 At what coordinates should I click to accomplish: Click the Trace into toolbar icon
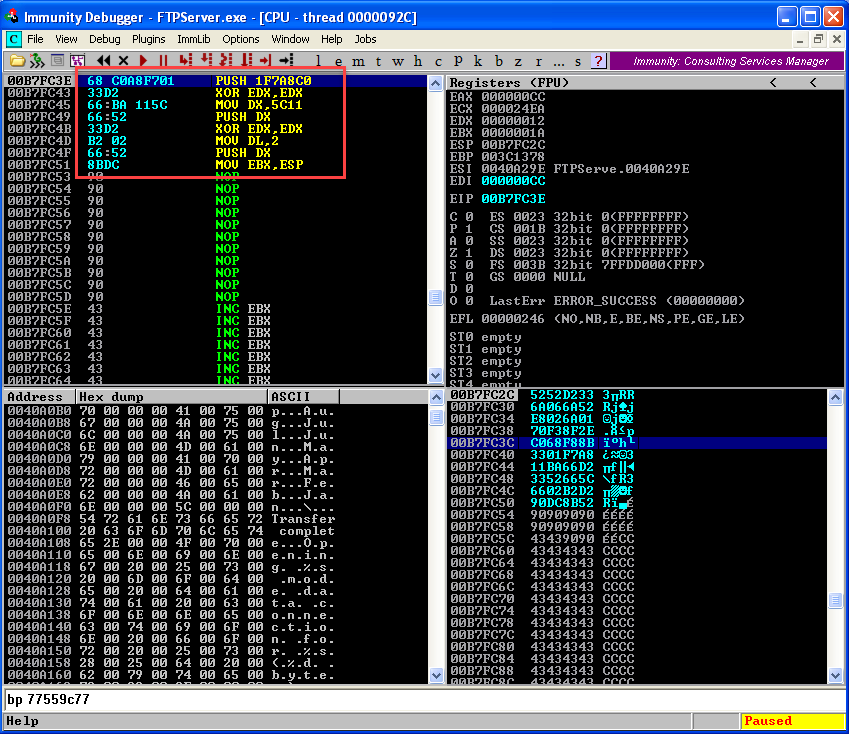tap(226, 61)
